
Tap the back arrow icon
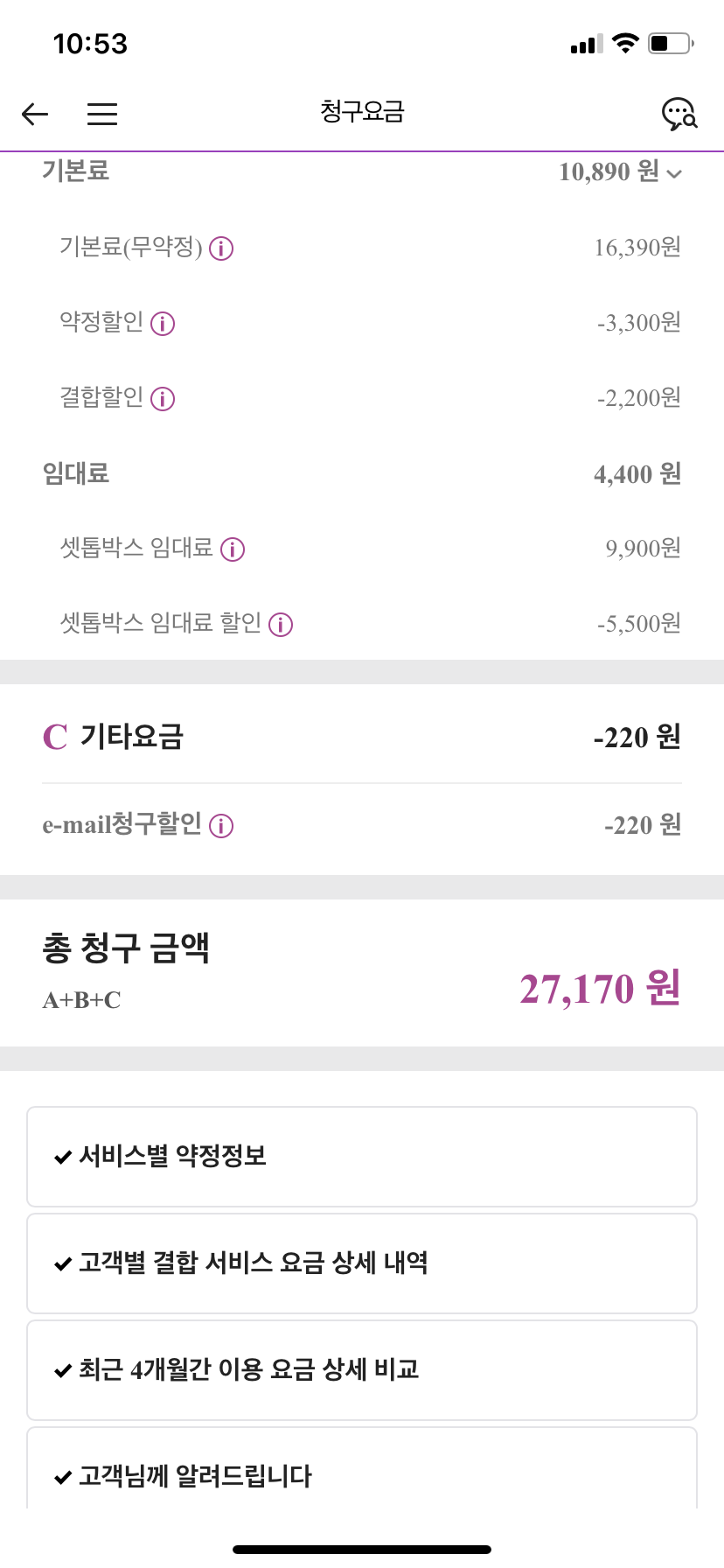[x=35, y=114]
